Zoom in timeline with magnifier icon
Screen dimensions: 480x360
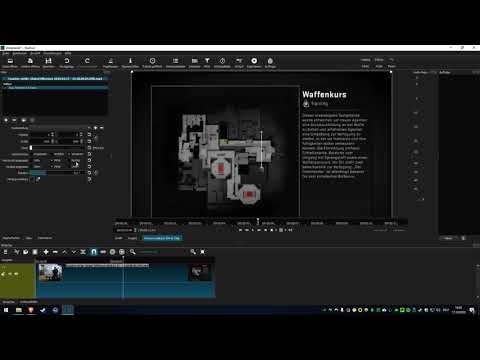point(193,252)
